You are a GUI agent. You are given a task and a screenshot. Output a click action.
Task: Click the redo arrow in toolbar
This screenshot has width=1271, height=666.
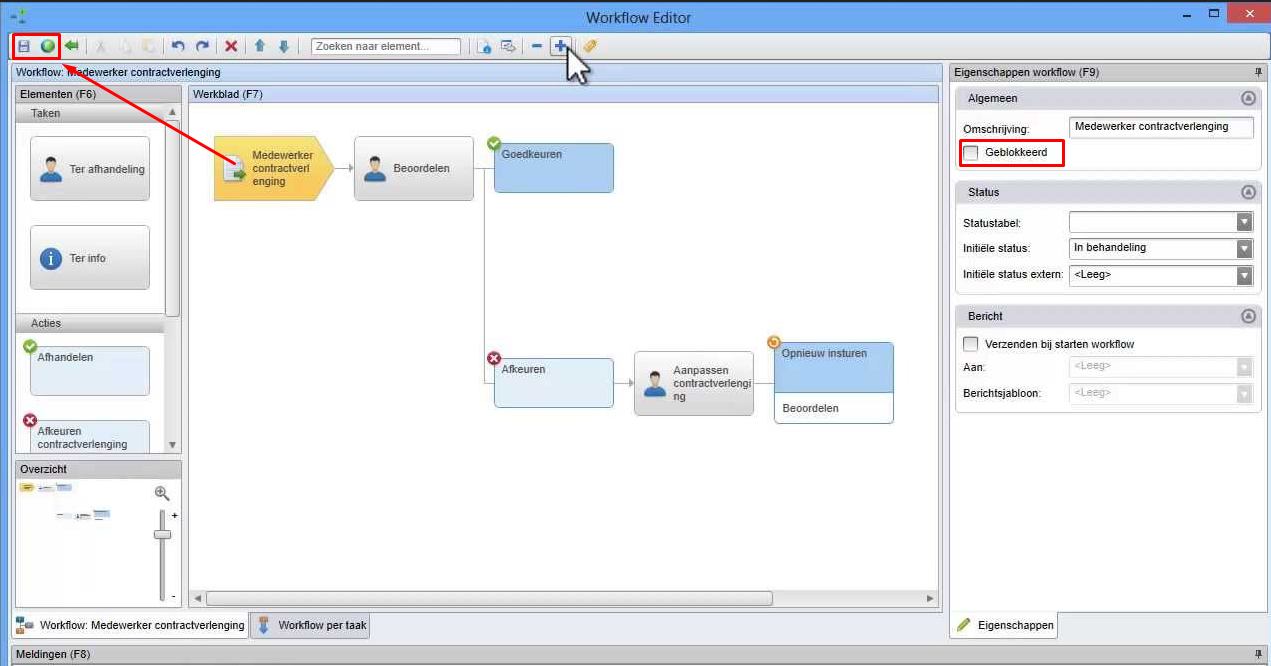coord(202,46)
